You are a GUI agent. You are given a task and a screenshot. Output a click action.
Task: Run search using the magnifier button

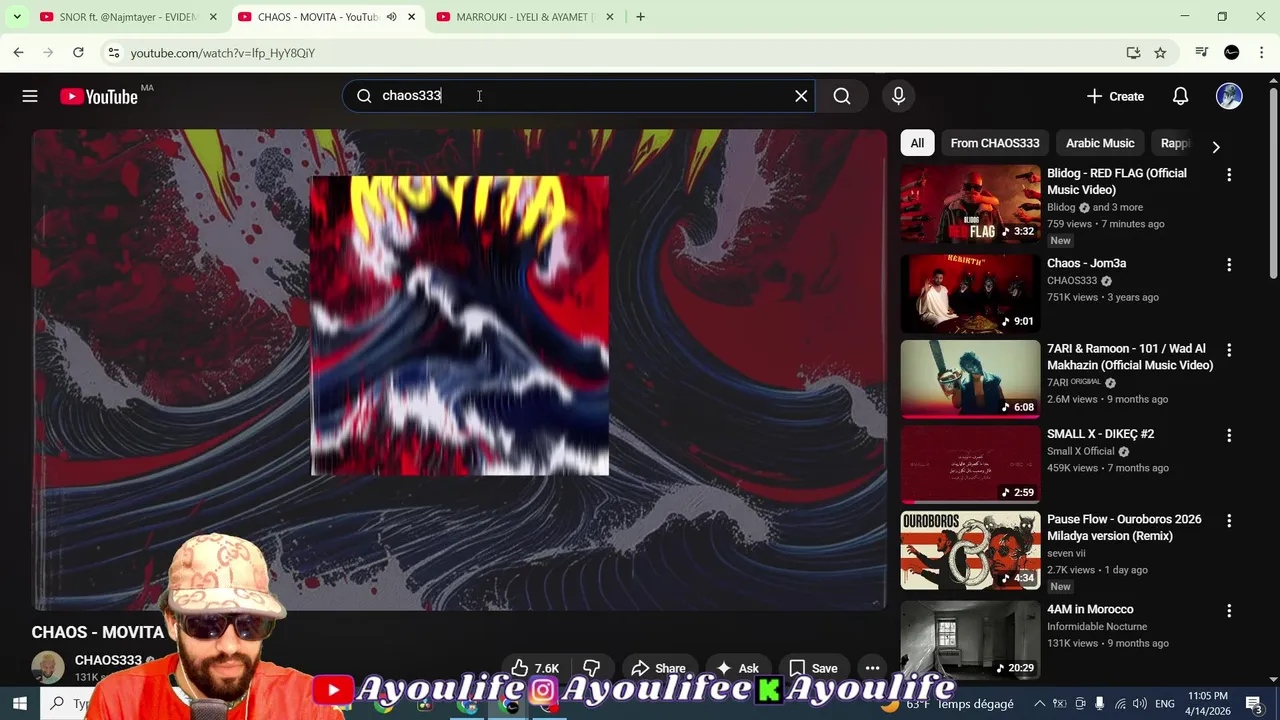pos(842,96)
